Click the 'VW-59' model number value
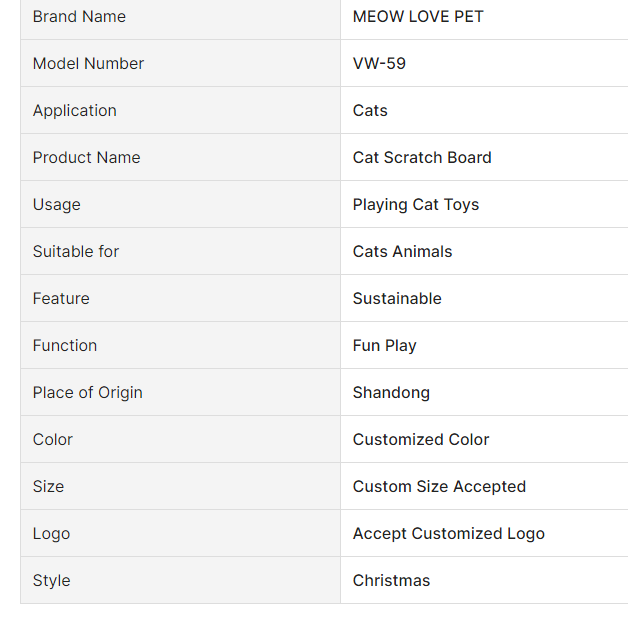 379,63
